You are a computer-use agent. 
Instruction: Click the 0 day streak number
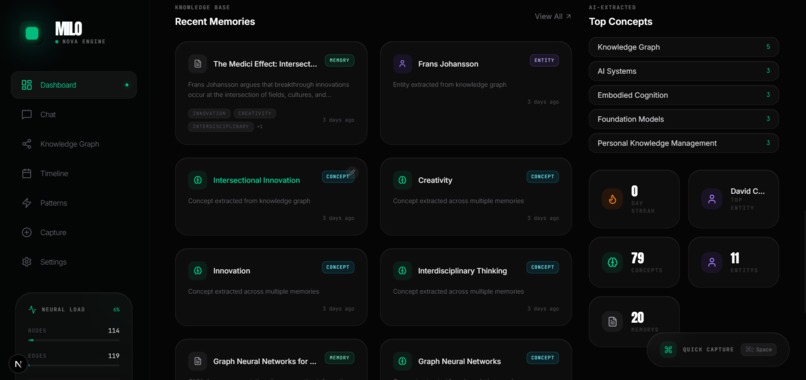tap(634, 191)
